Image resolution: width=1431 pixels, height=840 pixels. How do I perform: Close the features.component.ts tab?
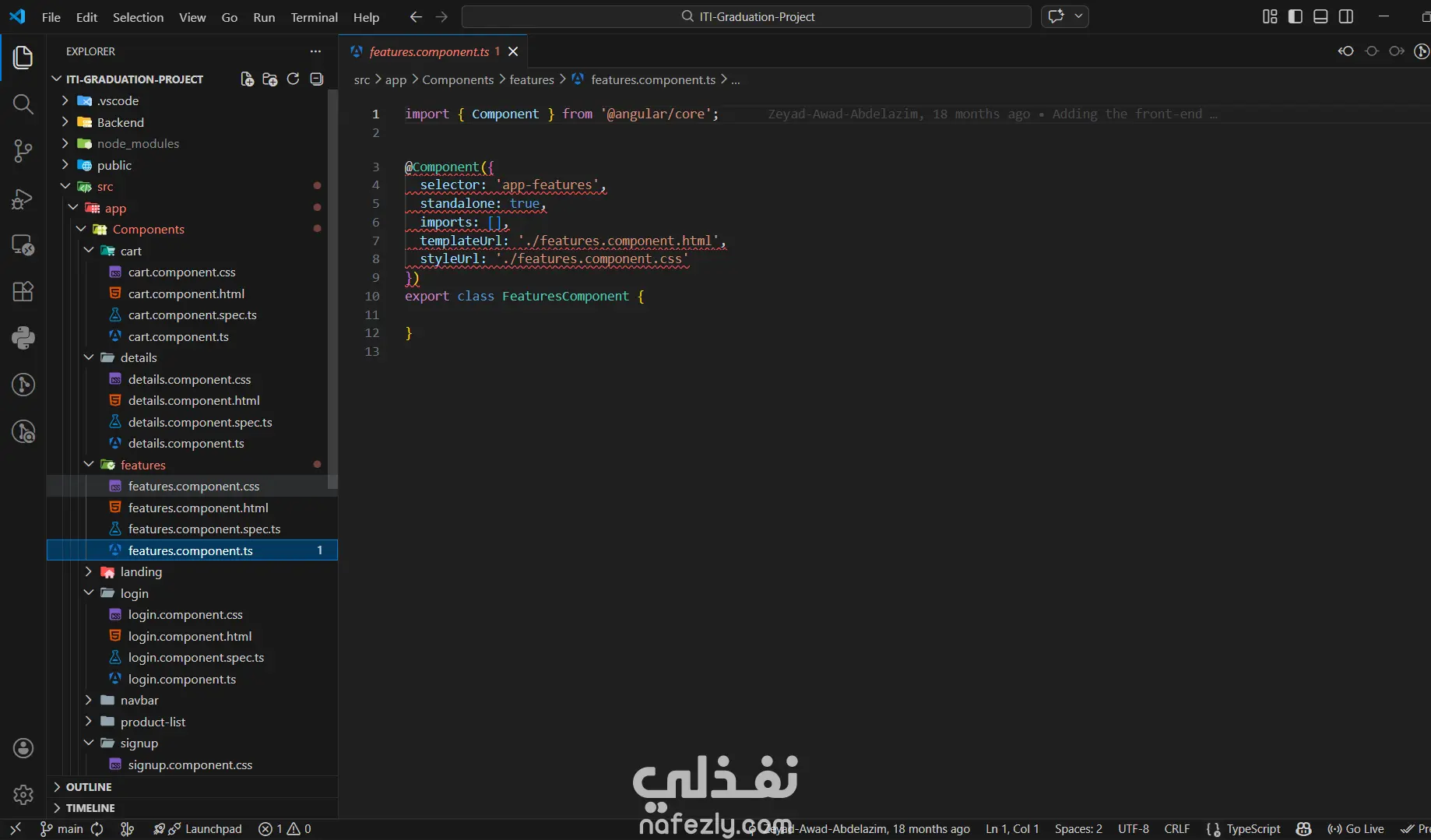coord(513,51)
